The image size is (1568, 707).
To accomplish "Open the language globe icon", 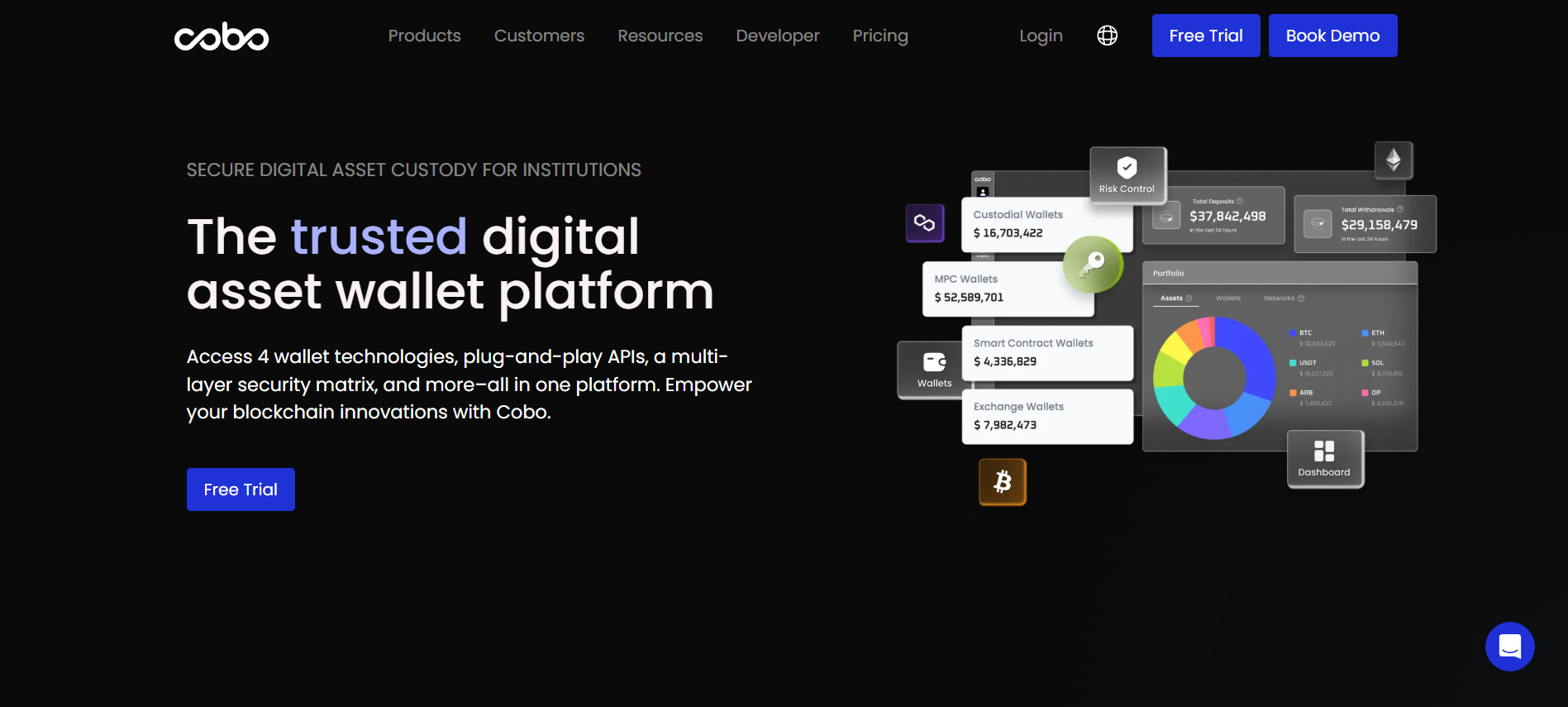I will pos(1107,36).
